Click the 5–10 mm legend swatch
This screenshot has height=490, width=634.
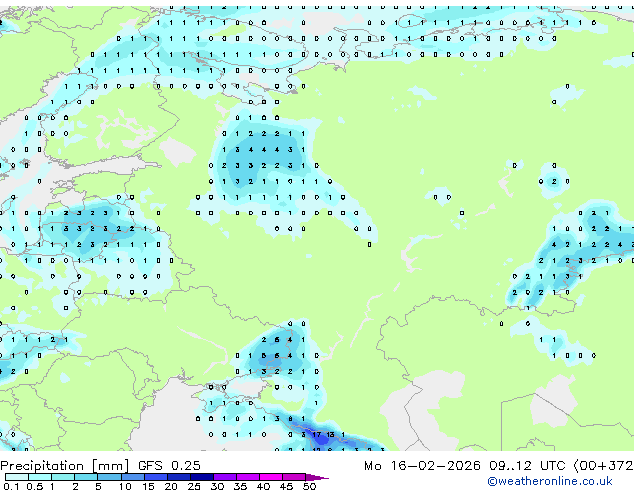point(109,477)
